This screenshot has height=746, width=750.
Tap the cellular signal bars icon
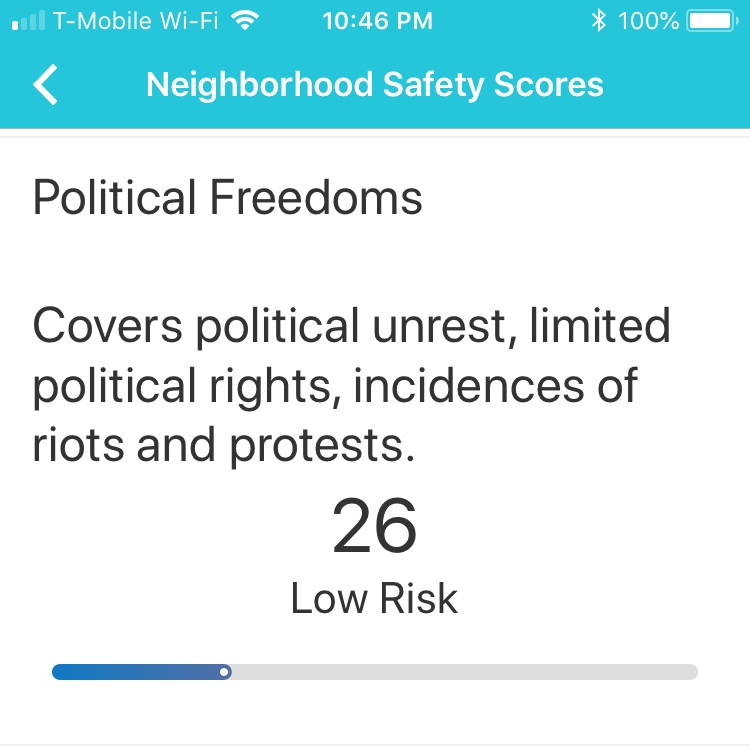pos(28,21)
